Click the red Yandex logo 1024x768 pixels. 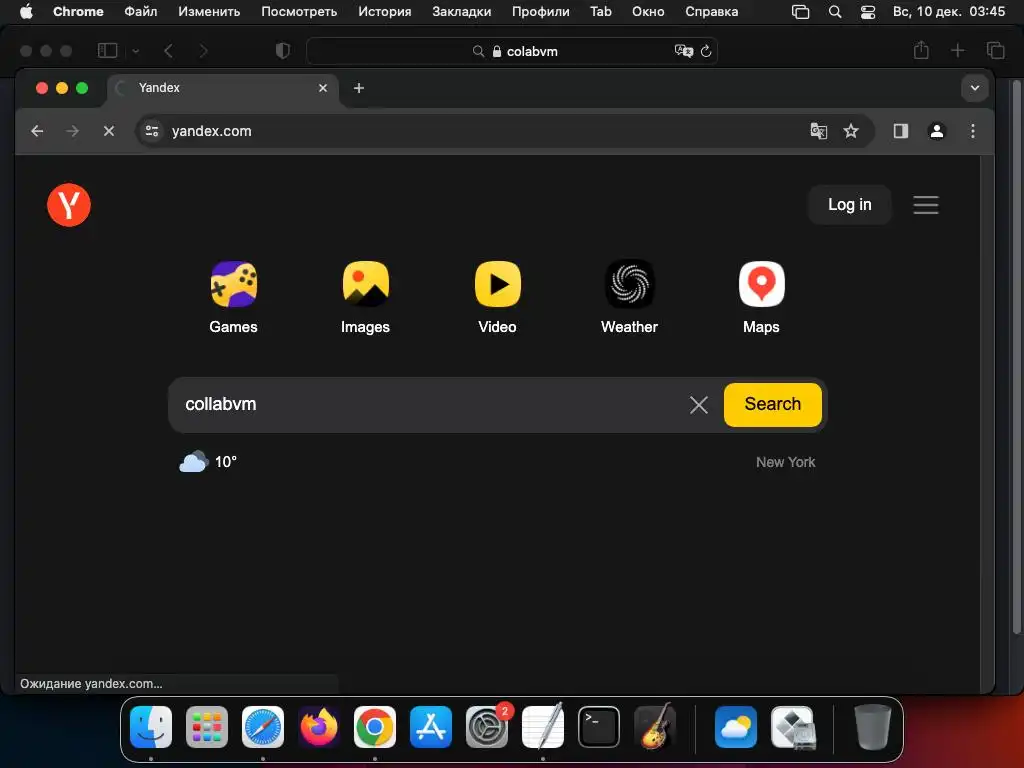tap(69, 205)
